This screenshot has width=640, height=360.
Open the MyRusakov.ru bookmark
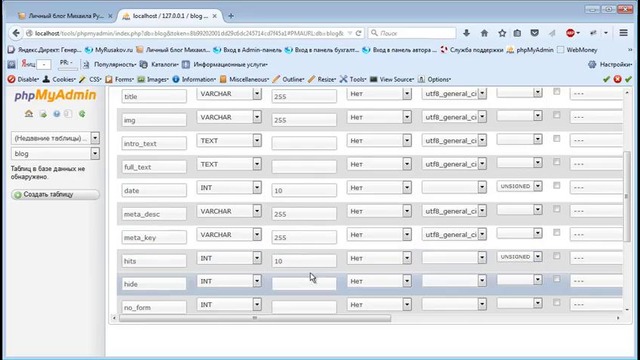109,50
